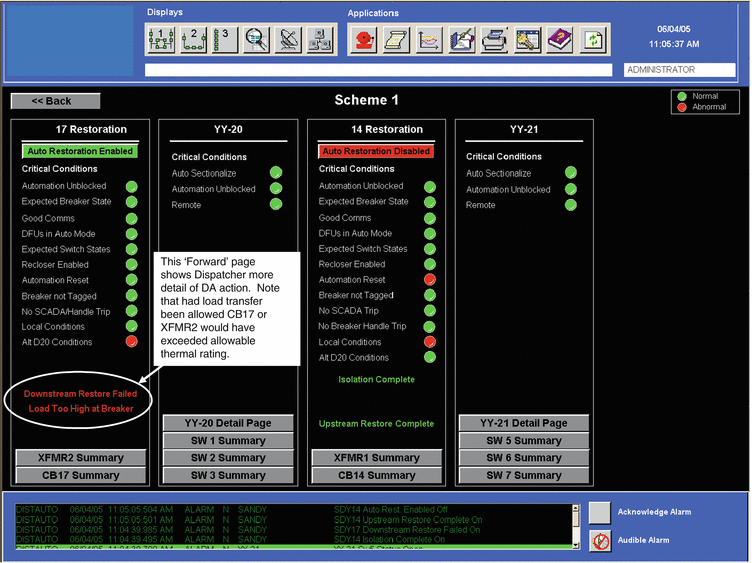The height and width of the screenshot is (563, 752).
Task: Open the satellite dish communications display
Action: [289, 40]
